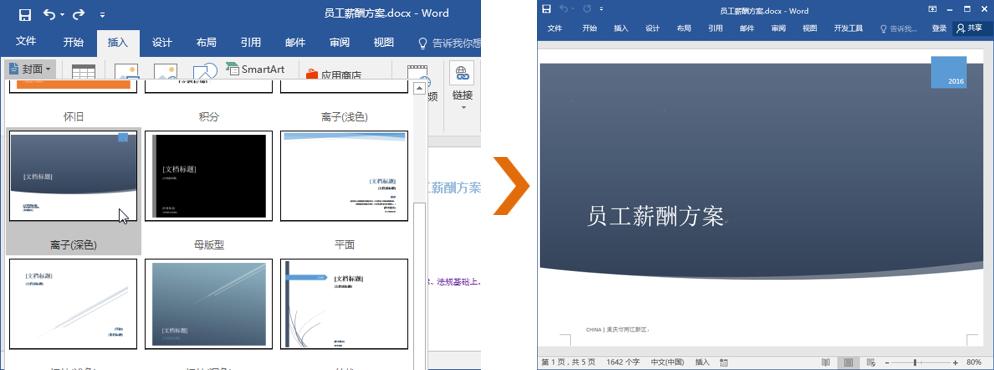Open Quick Access customize dropdown, right window

click(602, 10)
